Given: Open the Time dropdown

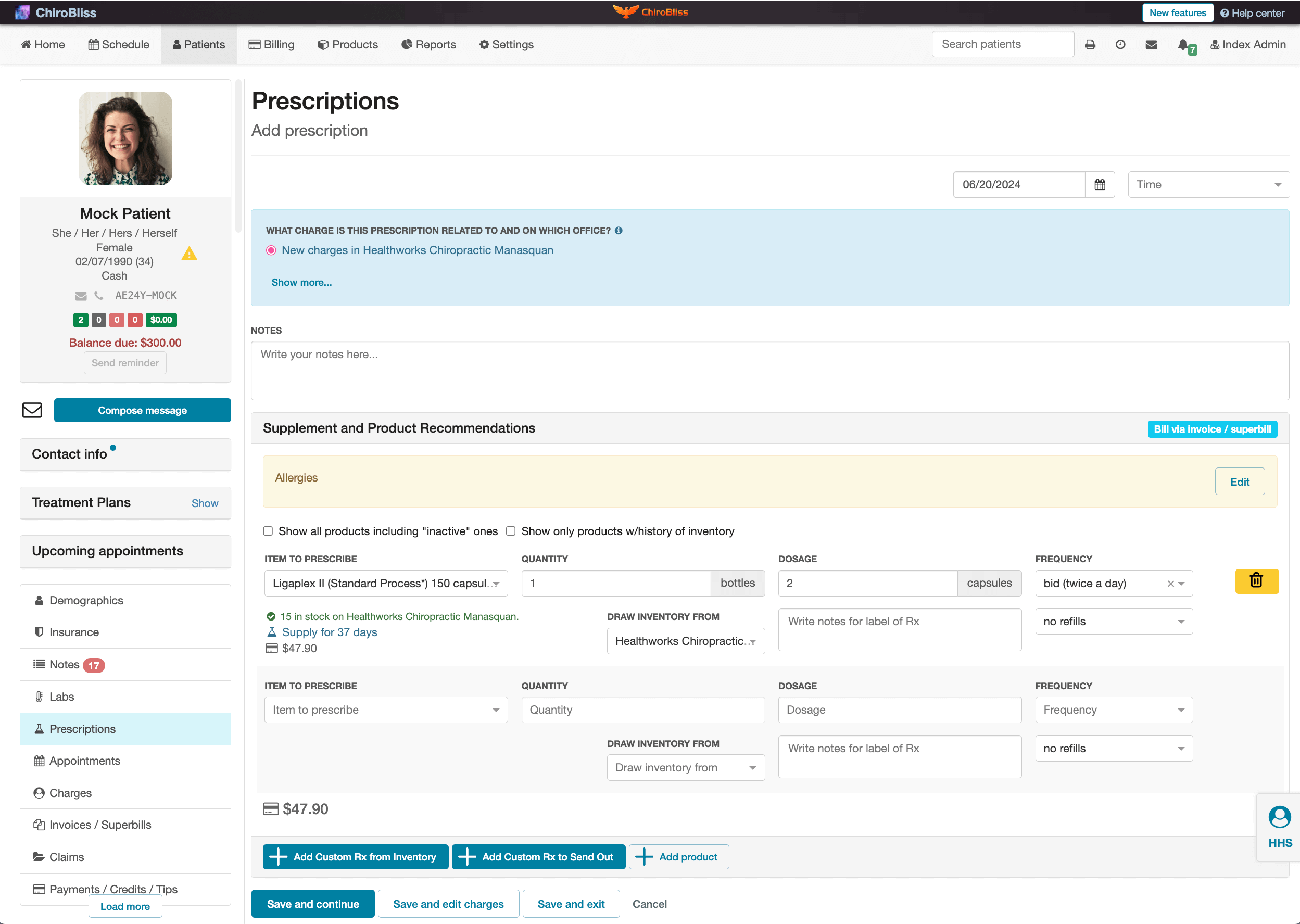Looking at the screenshot, I should point(1208,184).
